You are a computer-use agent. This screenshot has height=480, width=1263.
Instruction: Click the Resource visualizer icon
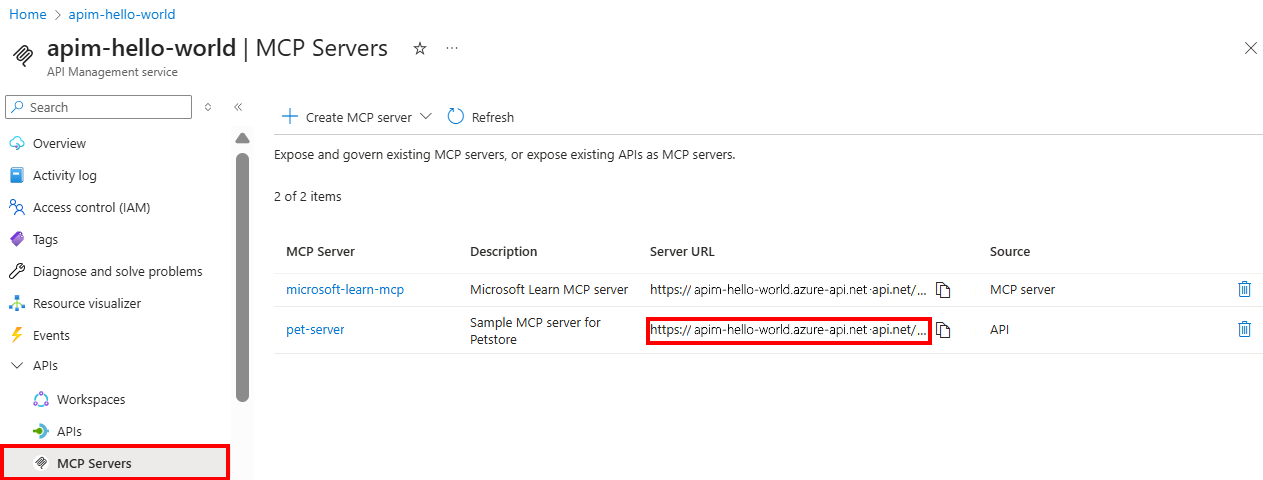pyautogui.click(x=16, y=303)
